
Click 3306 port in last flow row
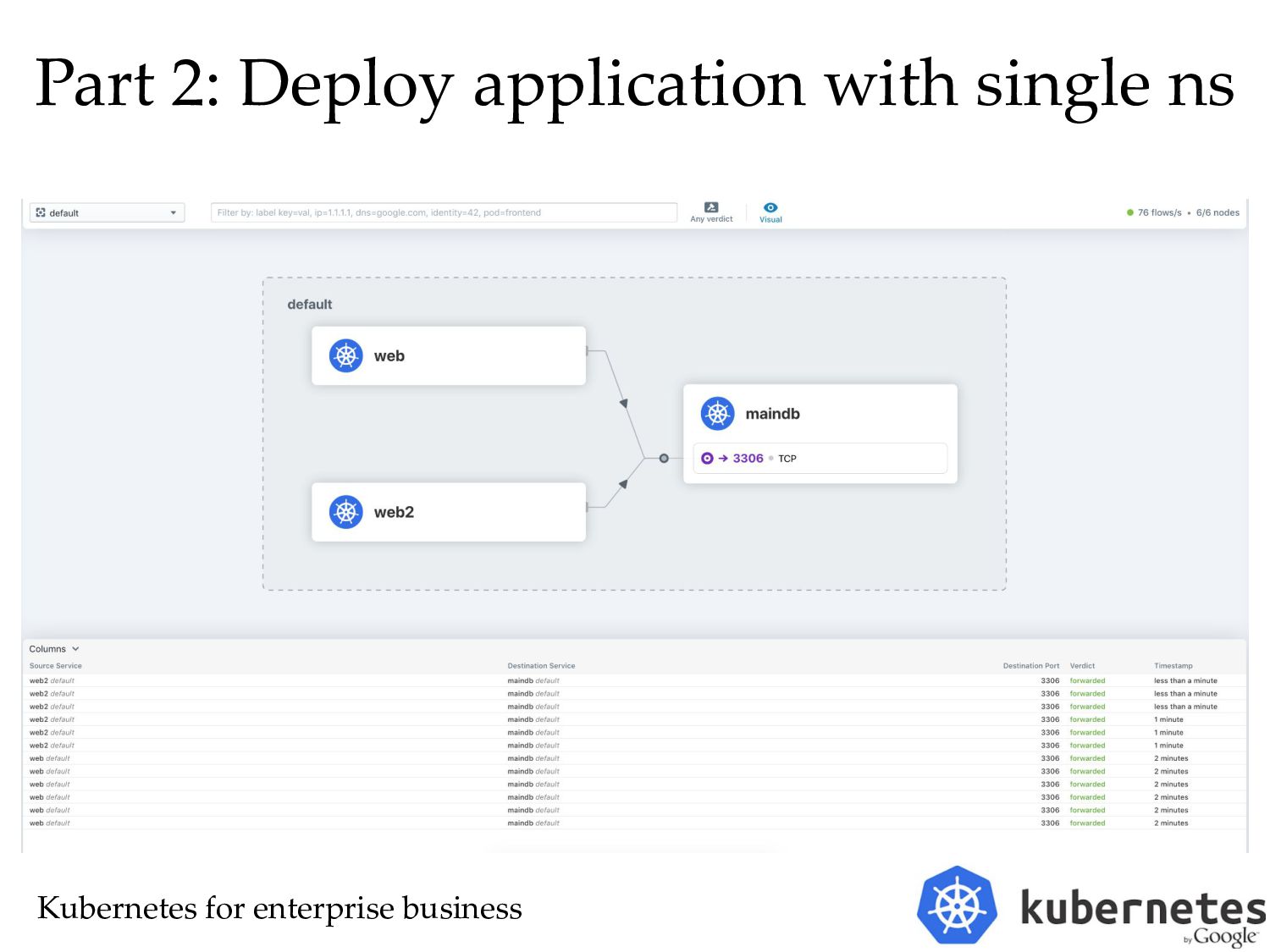coord(1050,823)
